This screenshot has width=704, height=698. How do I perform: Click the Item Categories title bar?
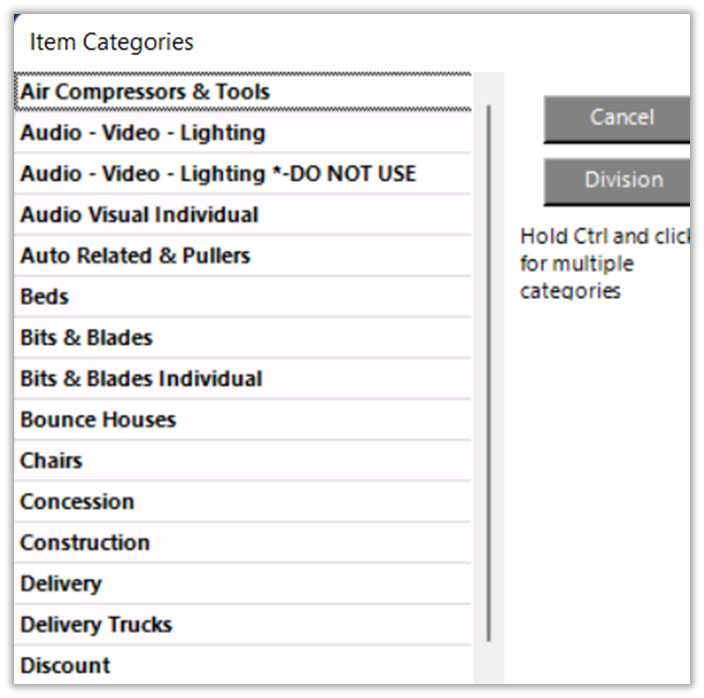point(300,42)
